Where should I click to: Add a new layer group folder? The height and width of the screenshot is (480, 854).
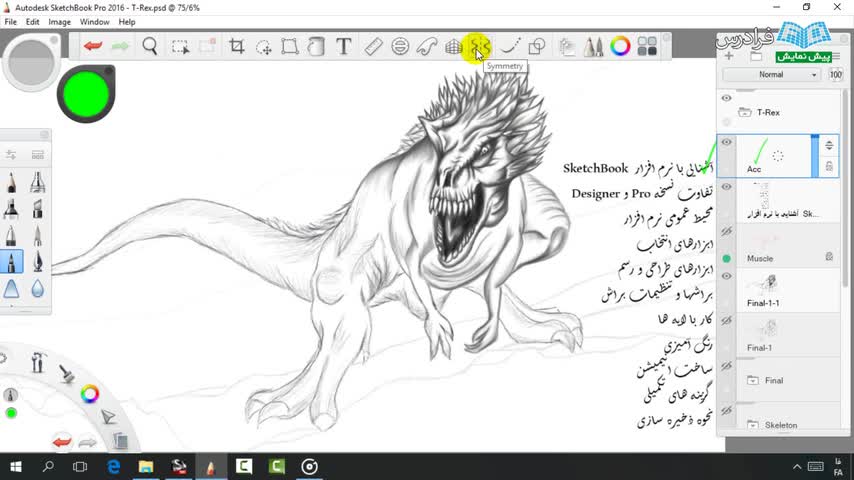tap(756, 56)
